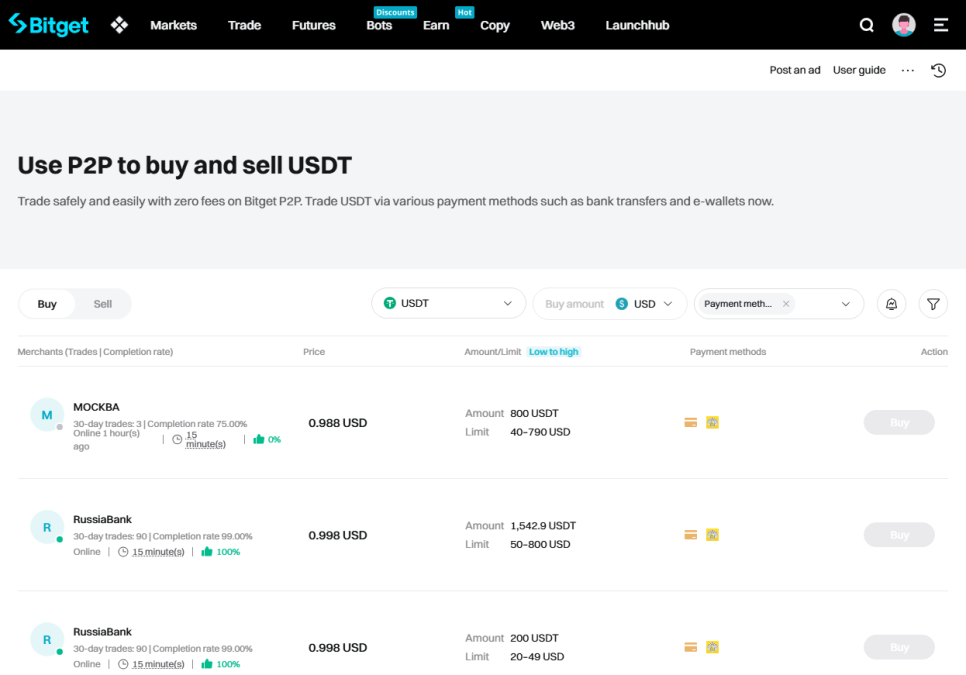This screenshot has width=966, height=675.
Task: Click limit 40-790 USD value
Action: tap(540, 432)
